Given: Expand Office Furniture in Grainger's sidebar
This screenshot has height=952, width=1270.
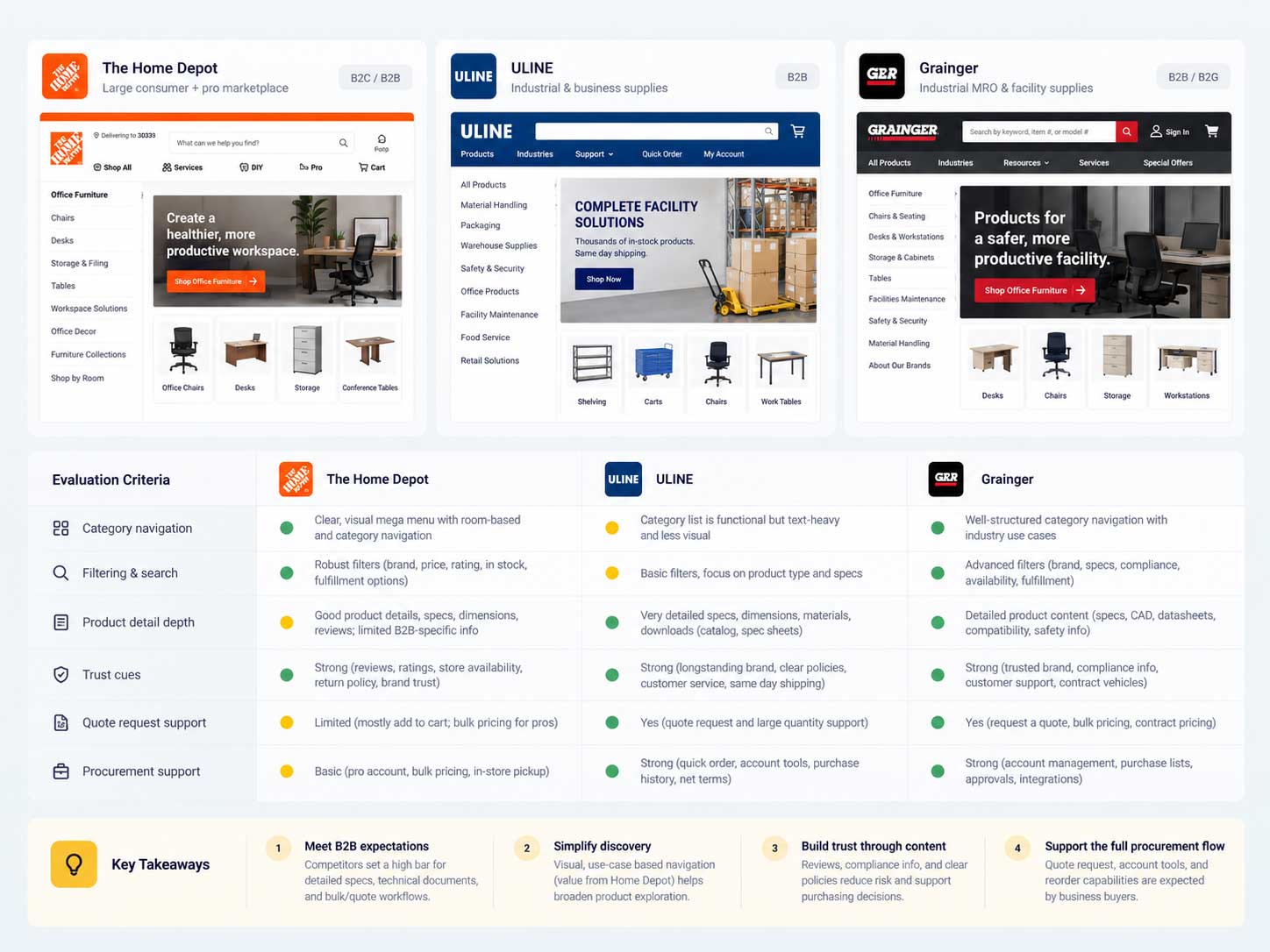Looking at the screenshot, I should point(912,194).
